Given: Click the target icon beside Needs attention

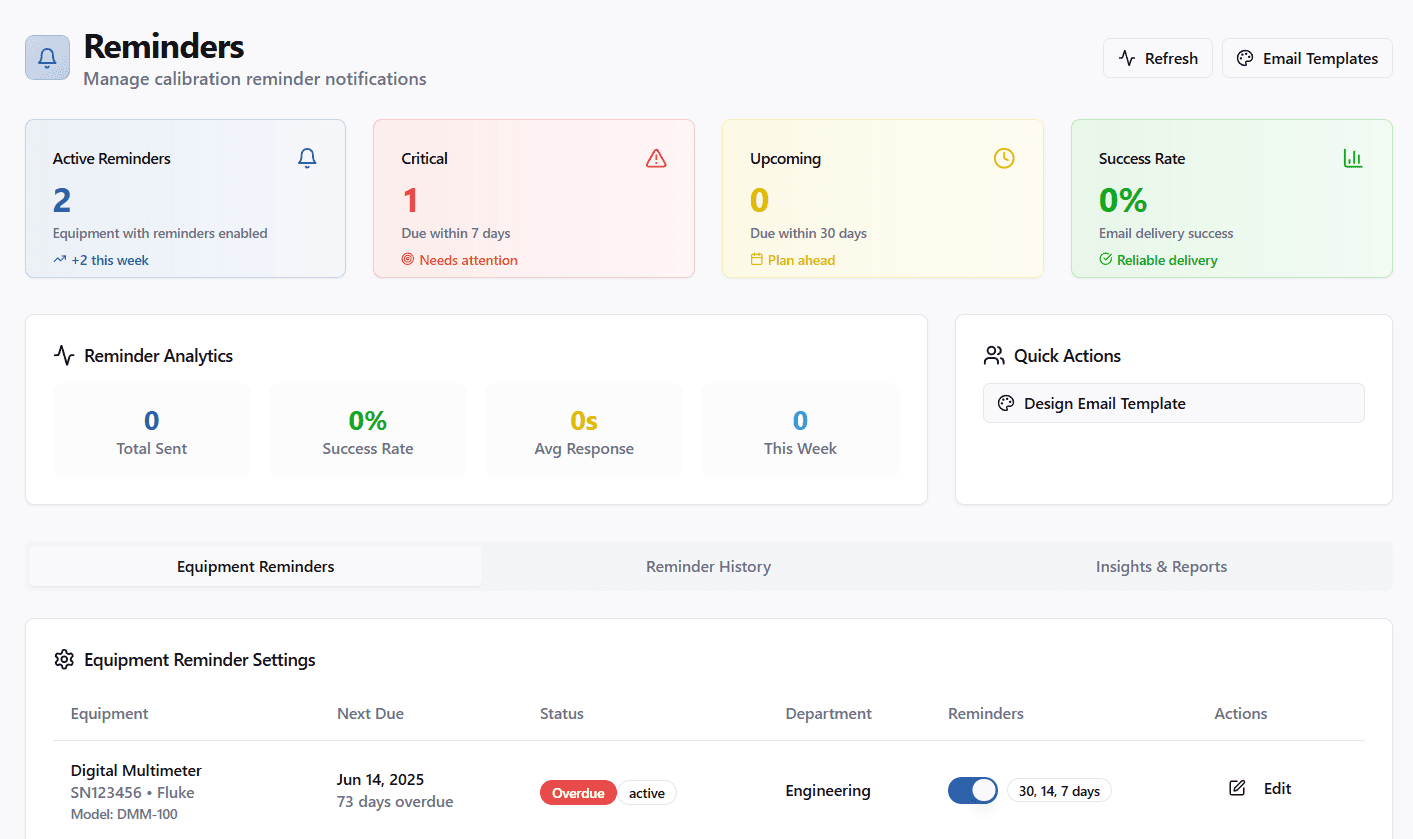Looking at the screenshot, I should (x=408, y=260).
